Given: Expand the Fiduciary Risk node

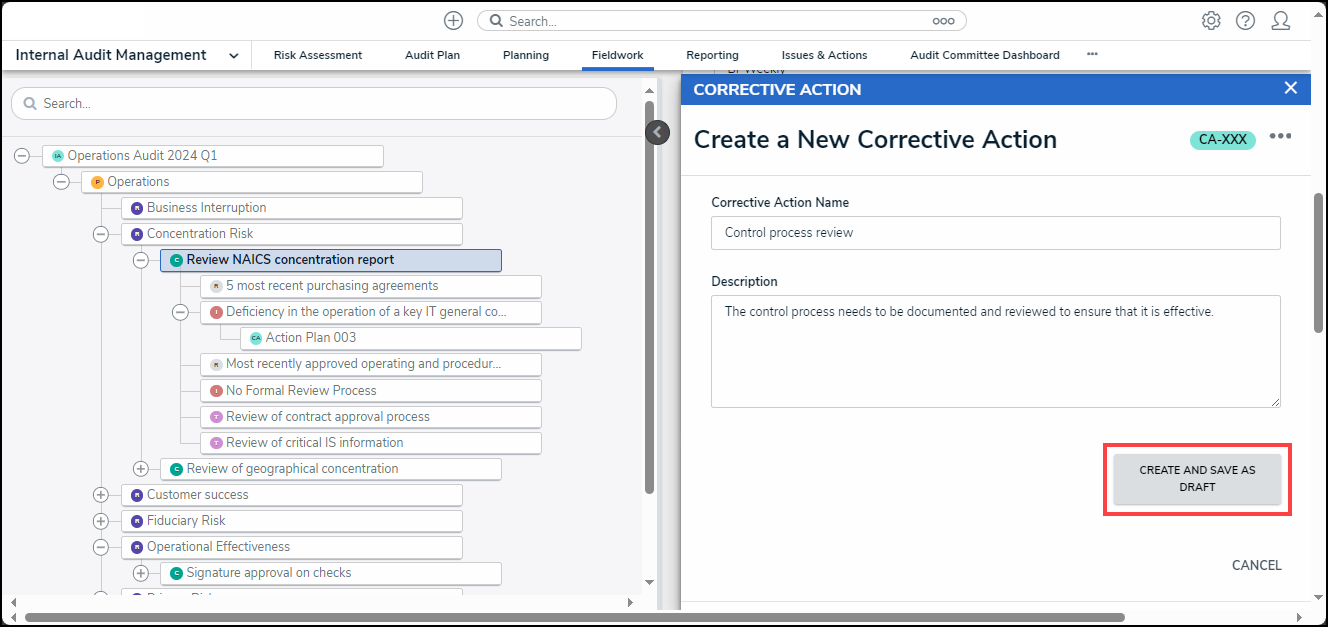Looking at the screenshot, I should [100, 521].
